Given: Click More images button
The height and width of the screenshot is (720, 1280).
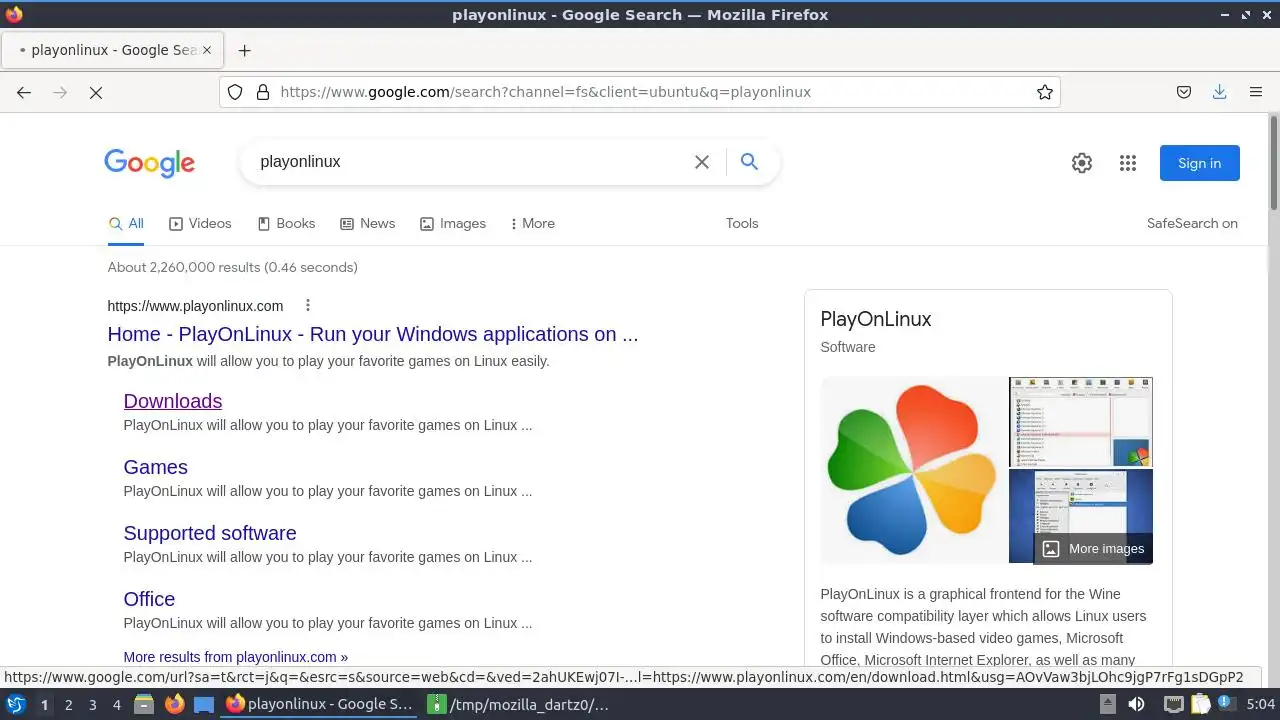Looking at the screenshot, I should (1093, 548).
